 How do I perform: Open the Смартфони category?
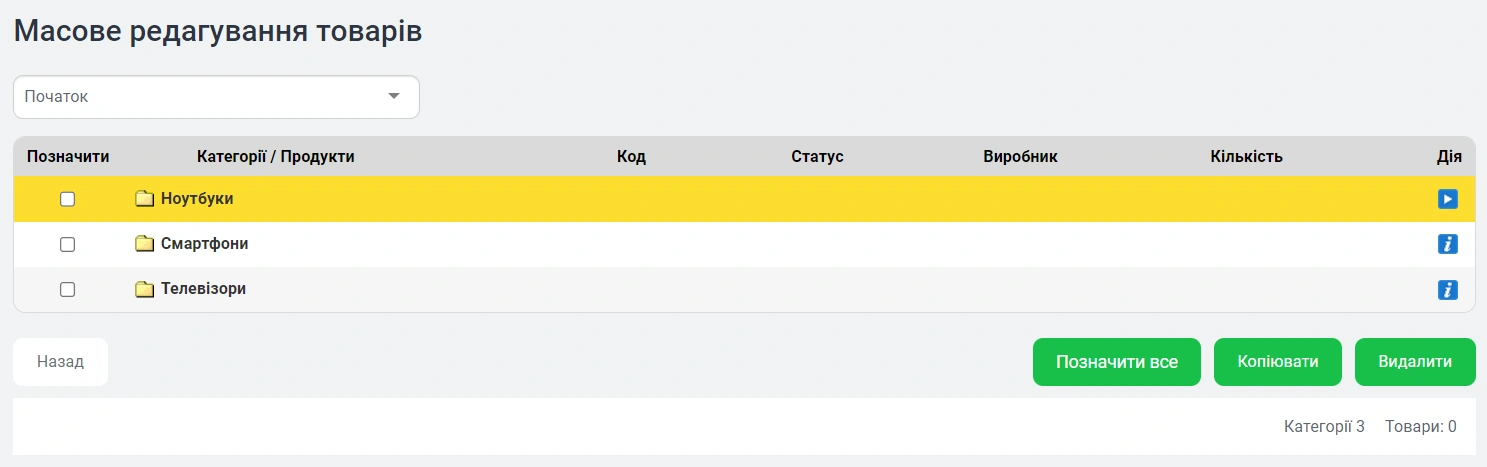click(x=204, y=244)
